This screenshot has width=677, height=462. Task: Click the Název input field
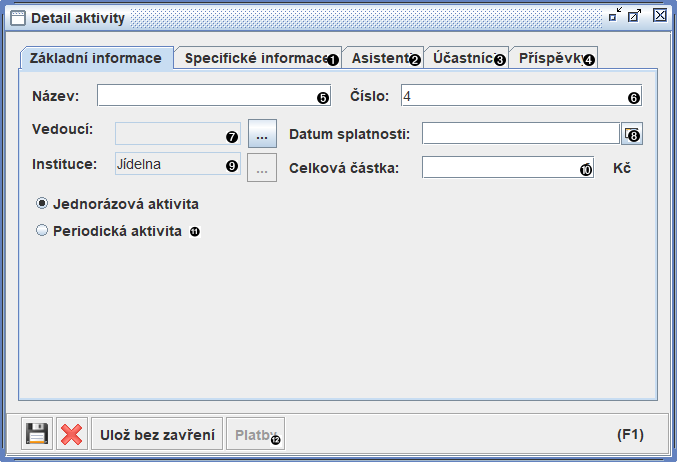pyautogui.click(x=214, y=95)
